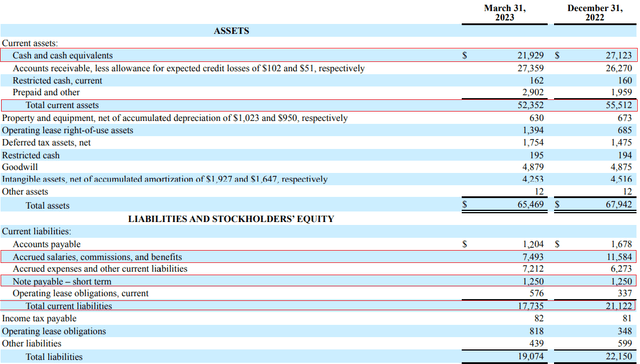640x364 pixels.
Task: Click the Total current assets label
Action: click(62, 105)
